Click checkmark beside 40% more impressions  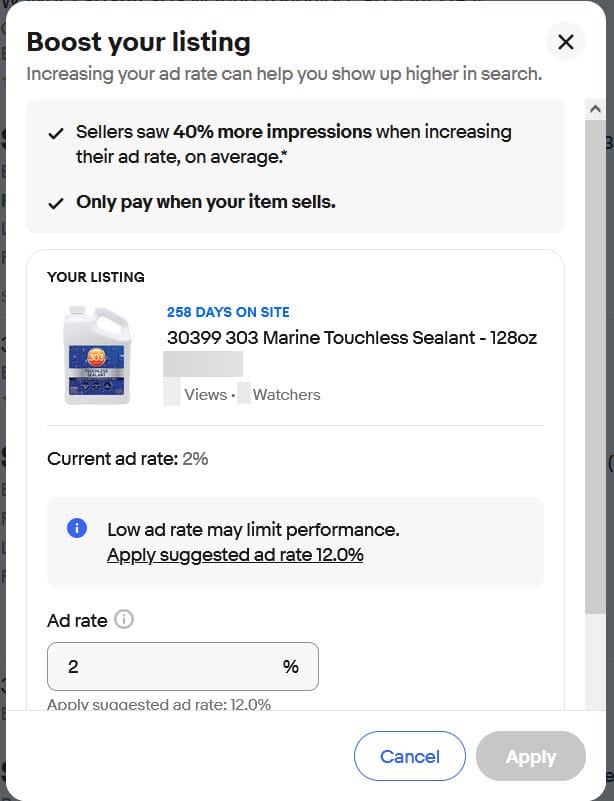tap(57, 133)
